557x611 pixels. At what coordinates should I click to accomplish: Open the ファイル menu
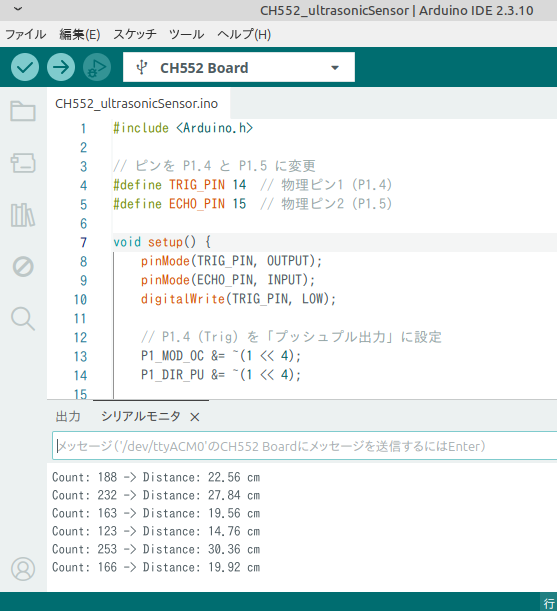25,34
